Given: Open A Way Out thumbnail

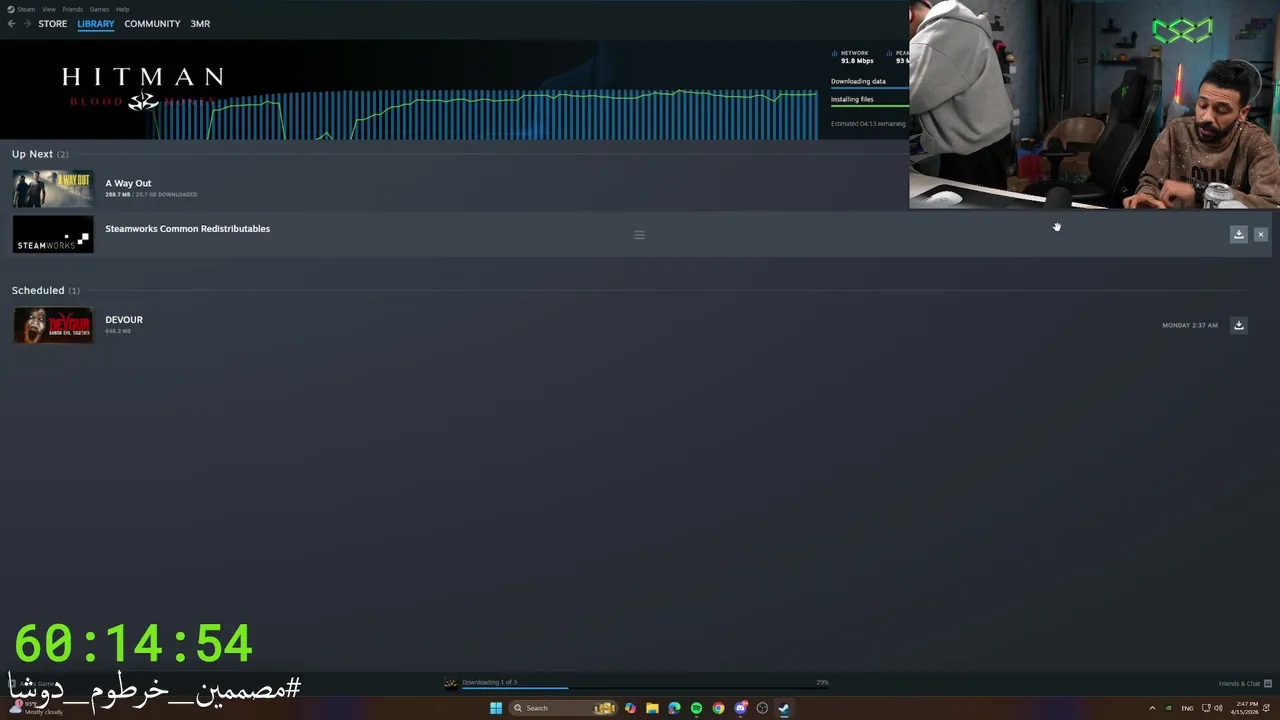Looking at the screenshot, I should coord(53,189).
